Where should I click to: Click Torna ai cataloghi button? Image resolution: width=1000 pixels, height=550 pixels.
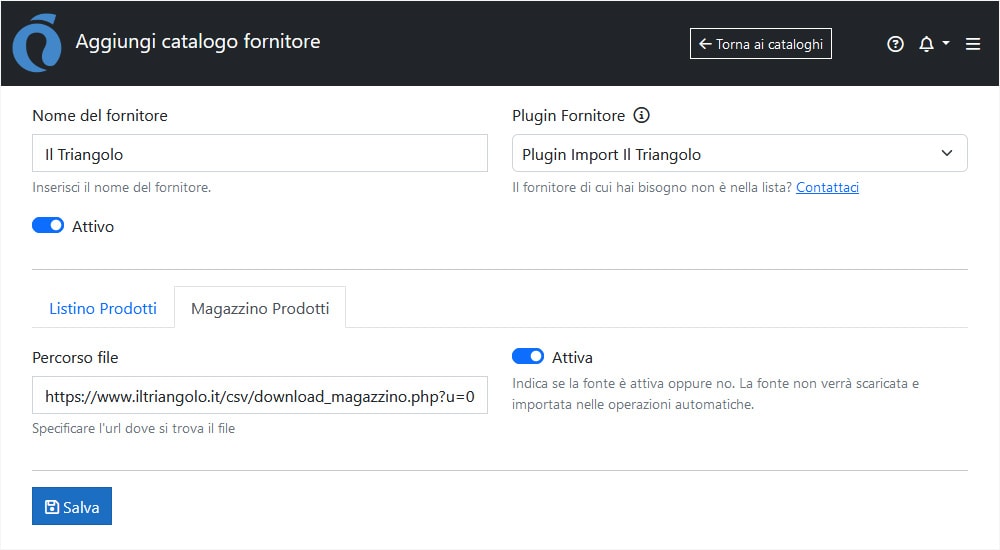coord(760,43)
